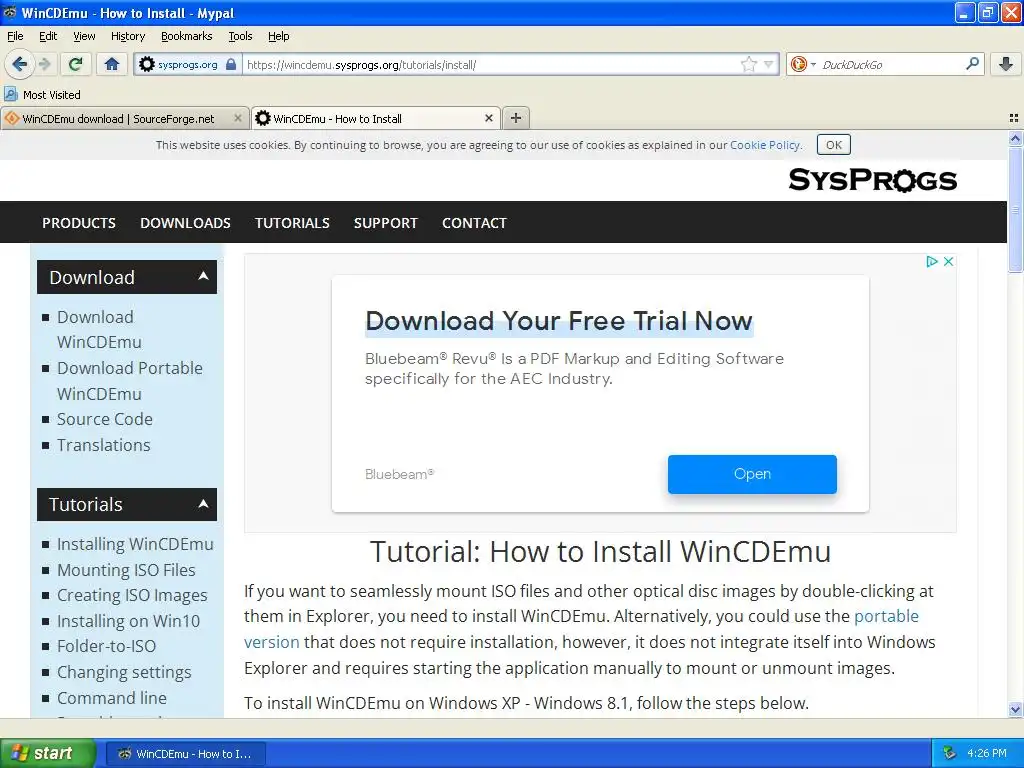Reload the page with the refresh icon

click(76, 64)
